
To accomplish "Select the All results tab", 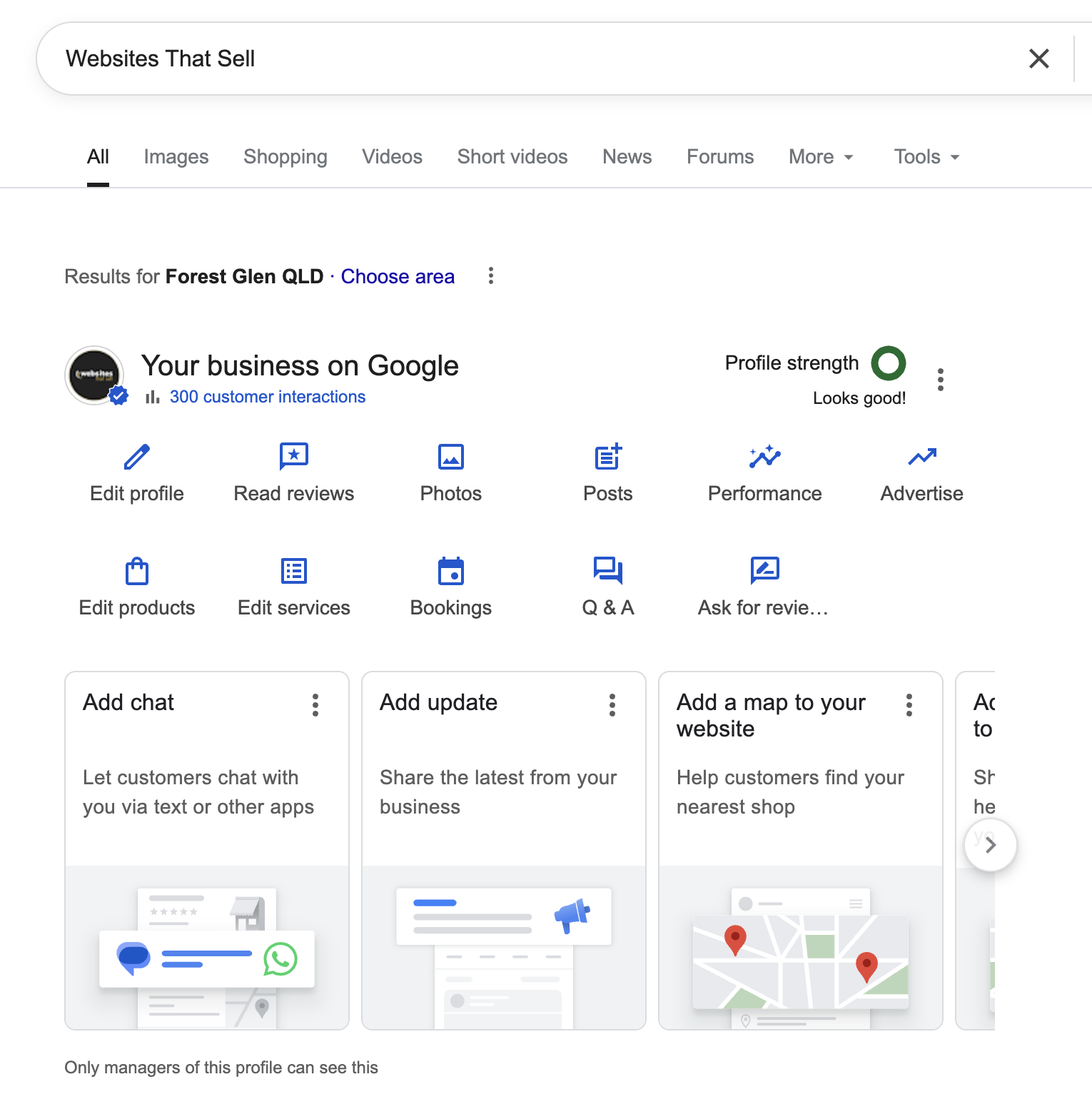I will [x=98, y=157].
